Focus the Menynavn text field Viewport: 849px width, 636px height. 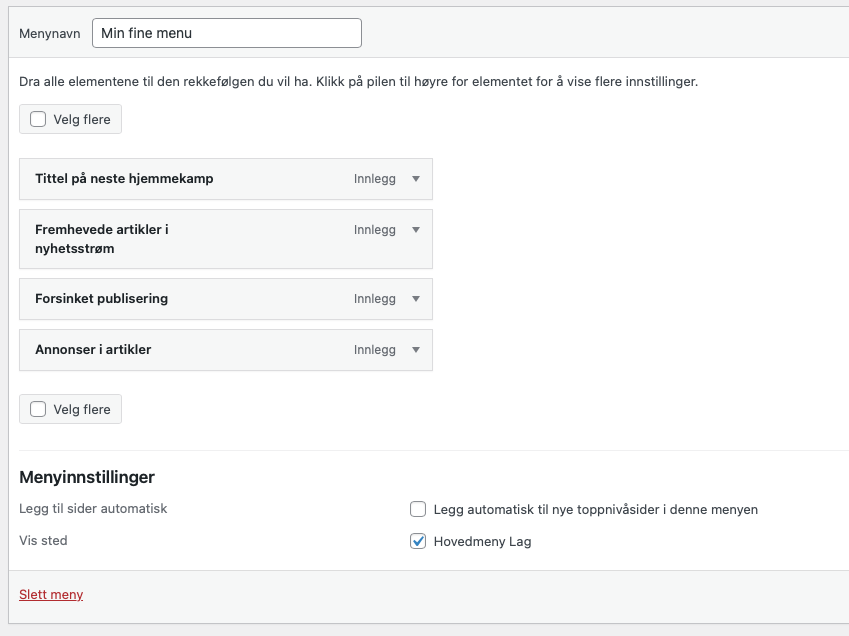(226, 33)
